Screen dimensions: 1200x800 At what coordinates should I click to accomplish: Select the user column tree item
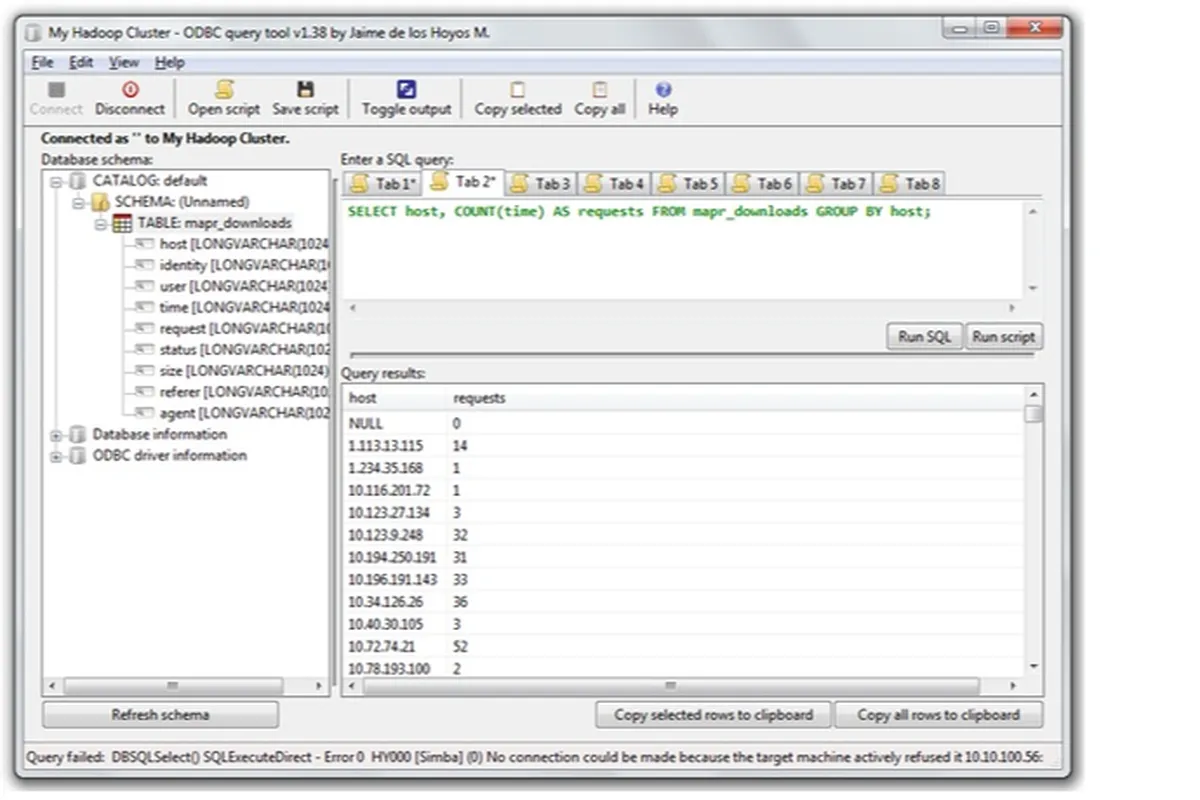[244, 287]
